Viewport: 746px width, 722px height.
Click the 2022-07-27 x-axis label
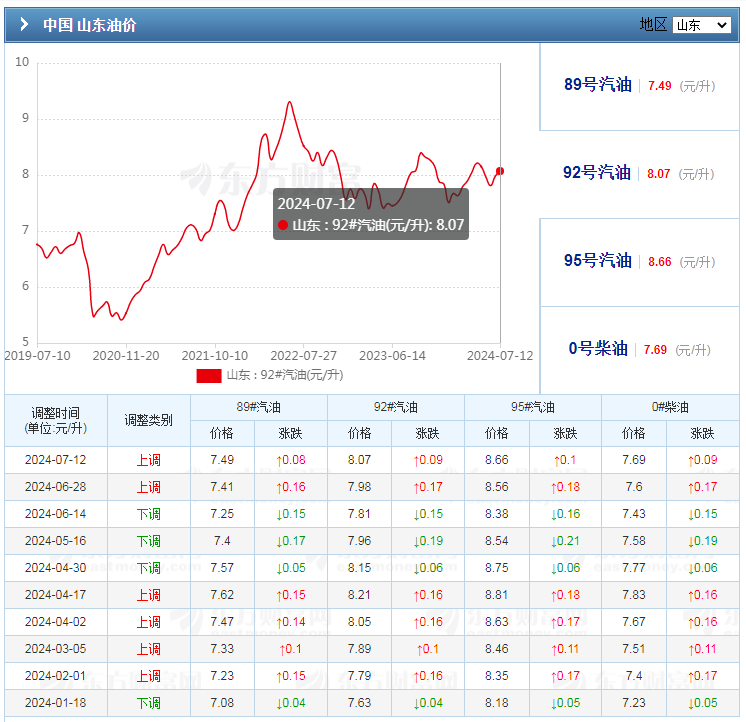click(x=303, y=355)
